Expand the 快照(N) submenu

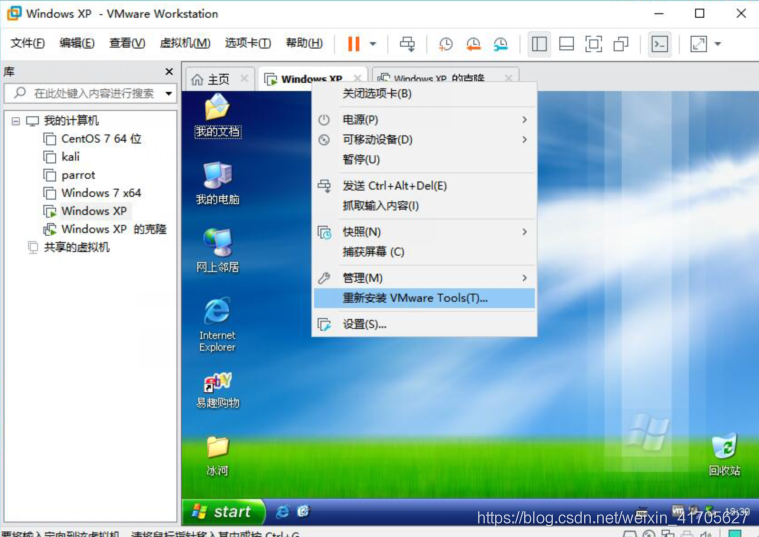click(x=424, y=232)
